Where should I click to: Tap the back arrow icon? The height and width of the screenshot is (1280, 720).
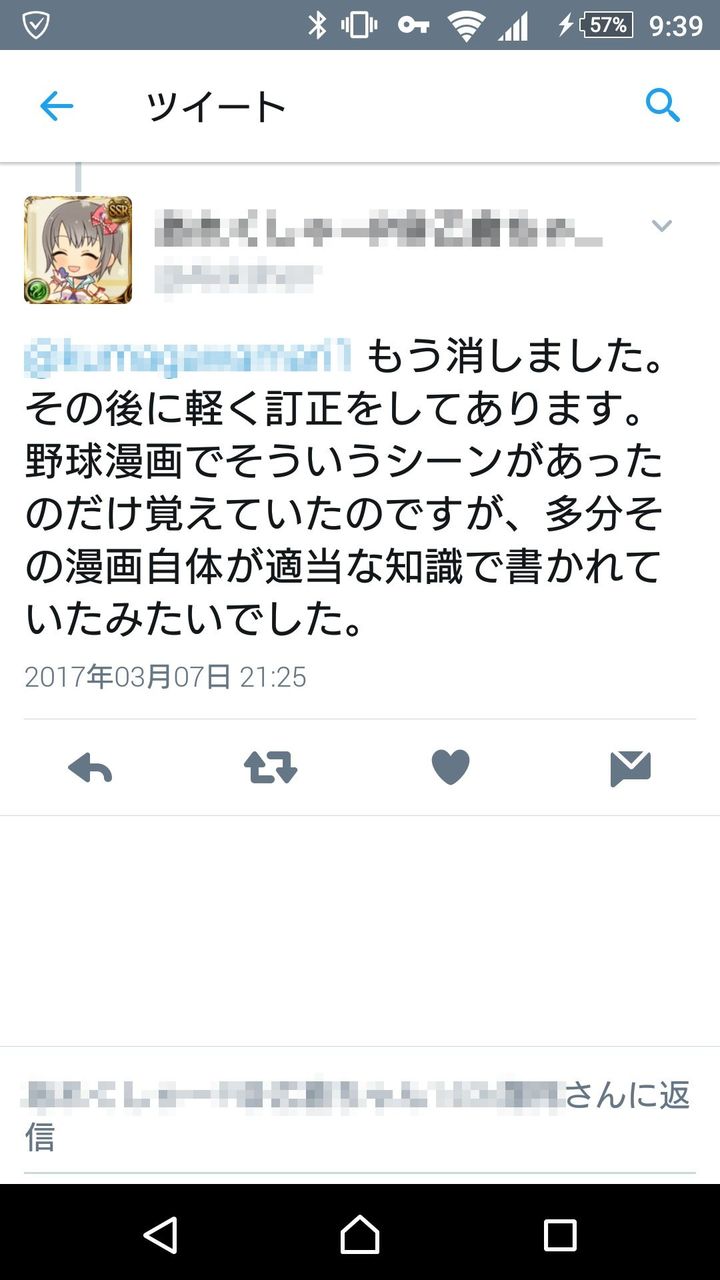pos(56,106)
